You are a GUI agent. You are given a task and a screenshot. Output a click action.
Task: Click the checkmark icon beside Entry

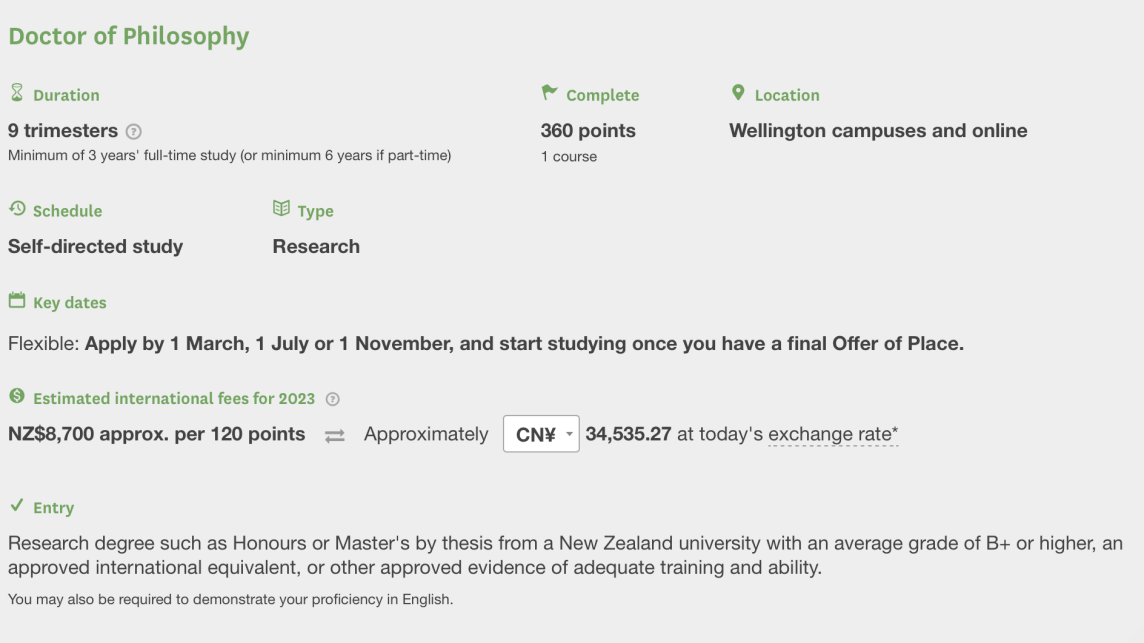17,506
